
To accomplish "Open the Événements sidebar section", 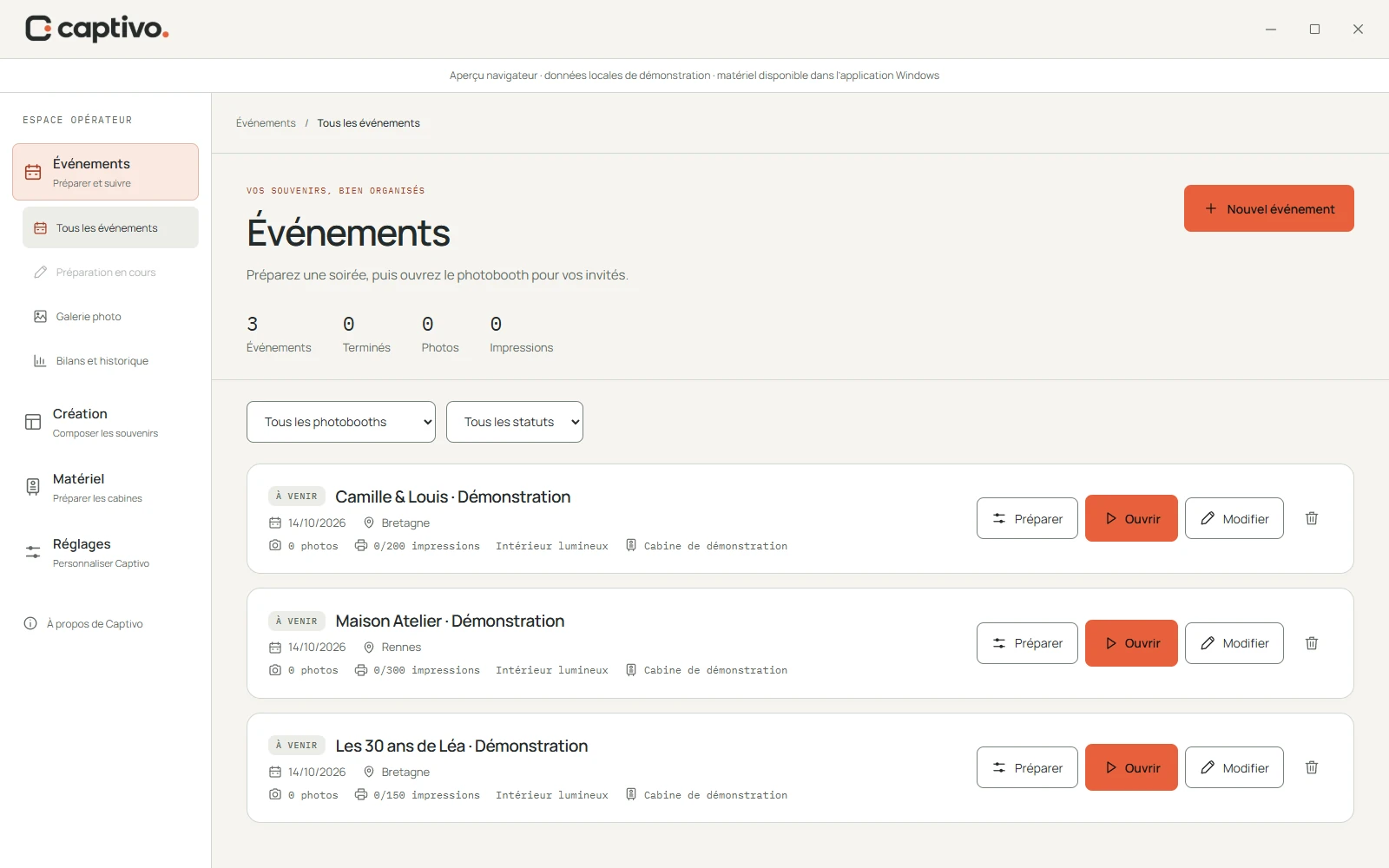I will click(x=105, y=172).
